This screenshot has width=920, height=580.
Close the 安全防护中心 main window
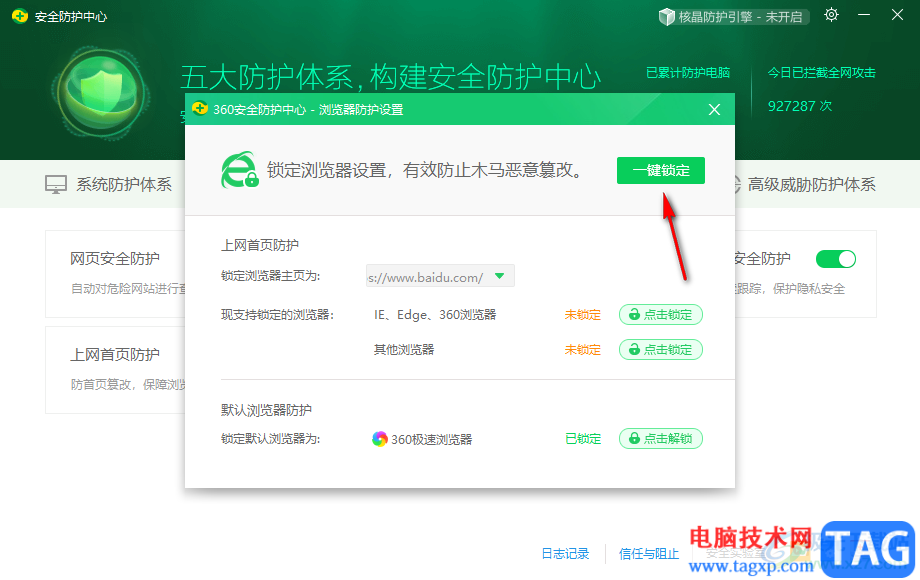pyautogui.click(x=897, y=15)
